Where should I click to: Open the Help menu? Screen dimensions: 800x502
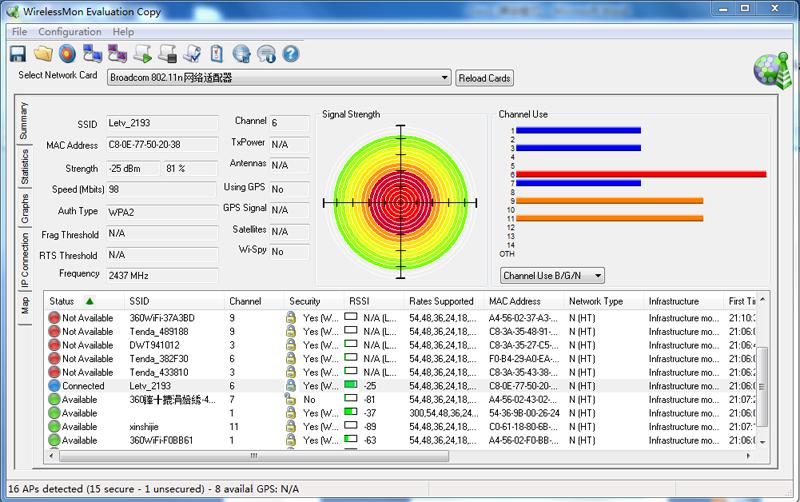coord(123,32)
